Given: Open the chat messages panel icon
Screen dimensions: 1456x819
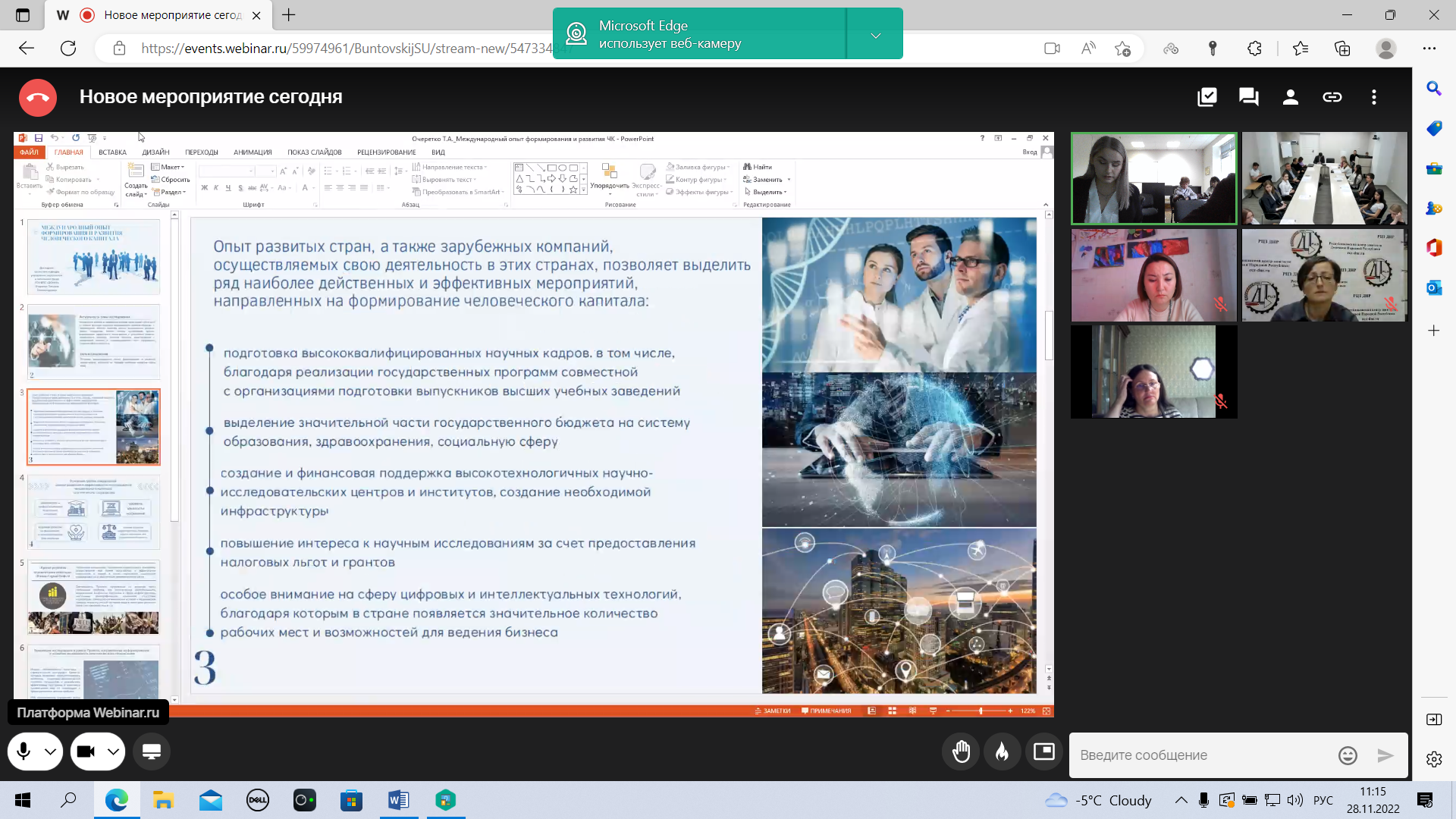Looking at the screenshot, I should pyautogui.click(x=1248, y=97).
